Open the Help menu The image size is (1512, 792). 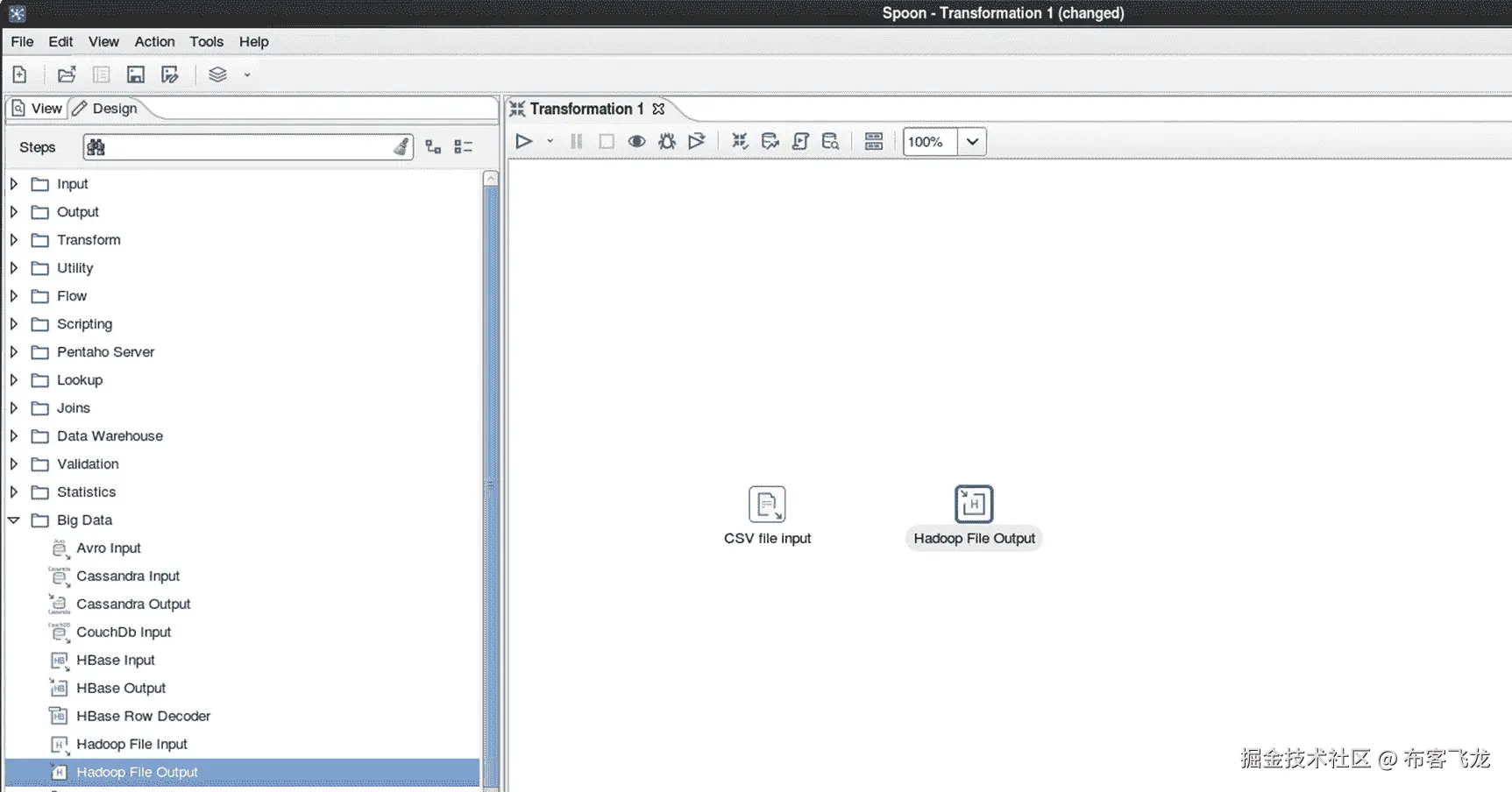pyautogui.click(x=253, y=41)
